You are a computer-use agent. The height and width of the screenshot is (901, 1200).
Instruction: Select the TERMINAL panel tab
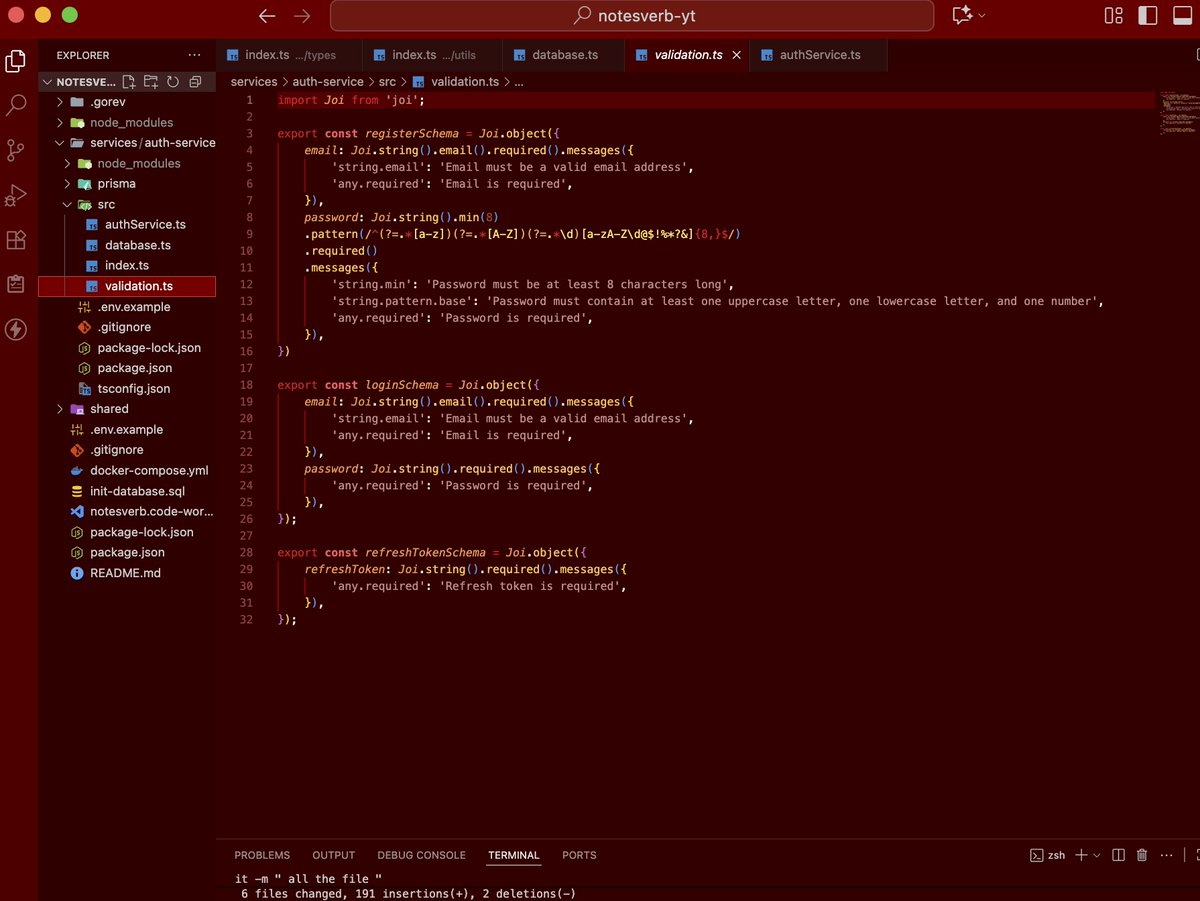[514, 855]
